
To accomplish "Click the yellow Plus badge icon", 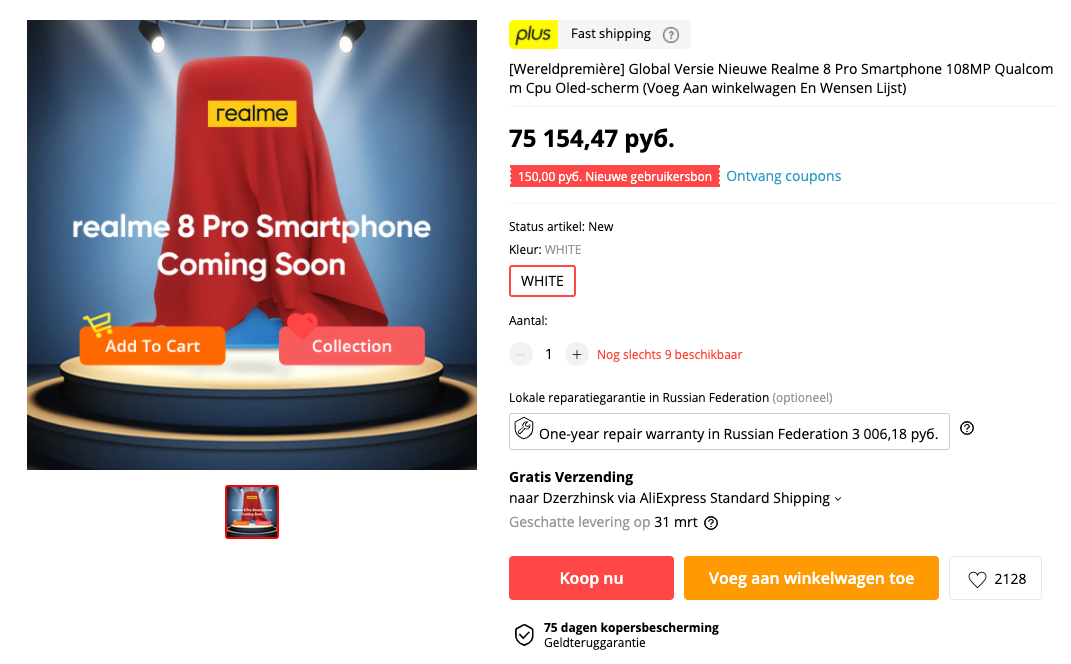I will tap(533, 34).
